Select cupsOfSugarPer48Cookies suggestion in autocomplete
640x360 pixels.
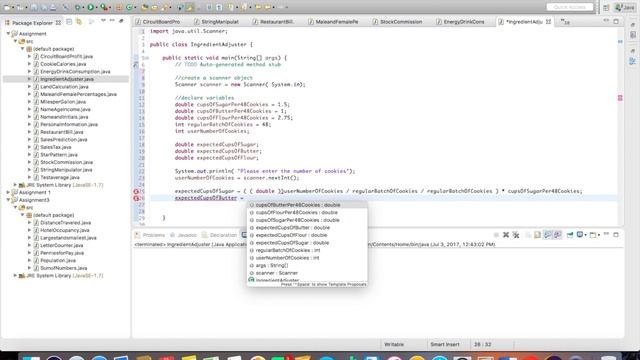click(307, 220)
